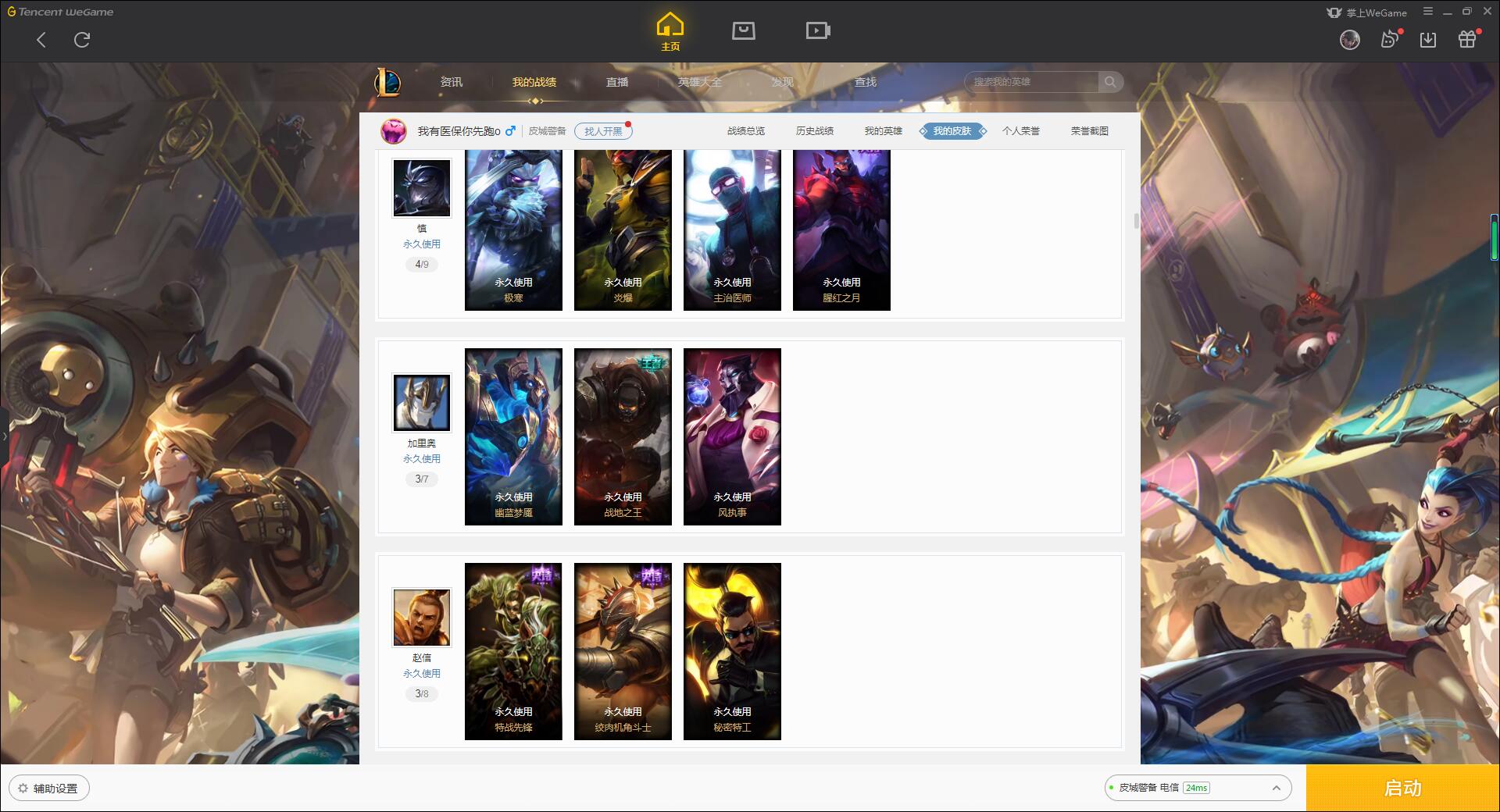Open the 主治医师 skin card
Viewport: 1500px width, 812px height.
732,230
